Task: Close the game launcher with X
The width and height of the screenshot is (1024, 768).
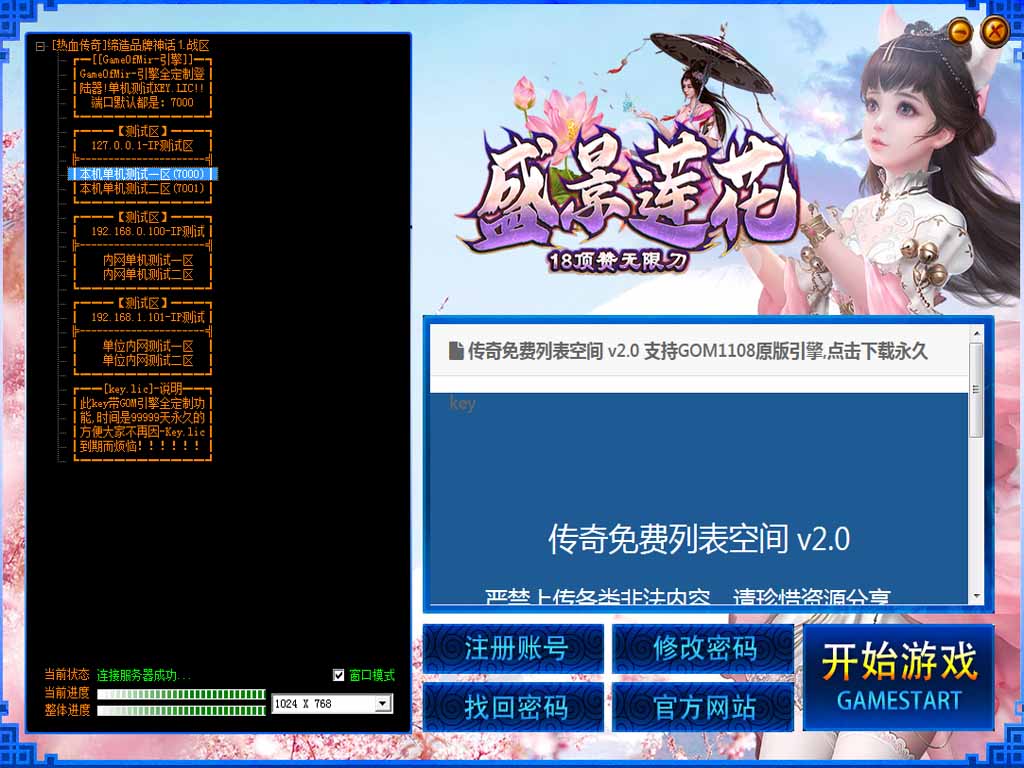Action: click(x=995, y=31)
